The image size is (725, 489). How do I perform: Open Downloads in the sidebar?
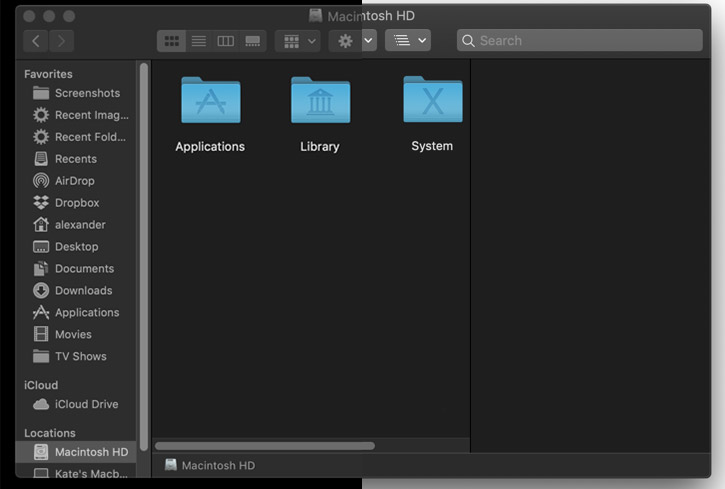pos(77,291)
